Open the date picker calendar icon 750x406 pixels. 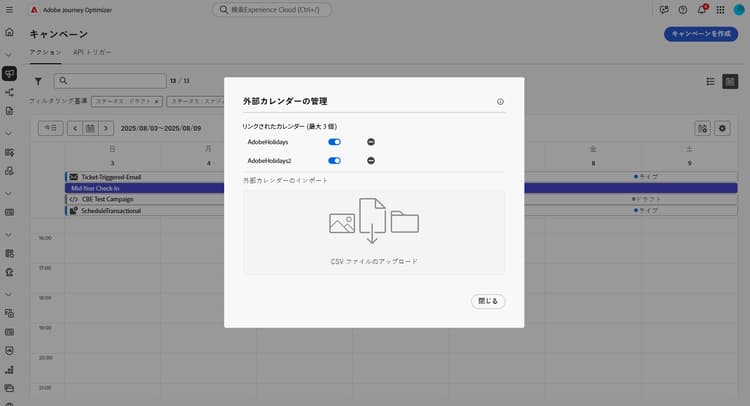[x=90, y=128]
